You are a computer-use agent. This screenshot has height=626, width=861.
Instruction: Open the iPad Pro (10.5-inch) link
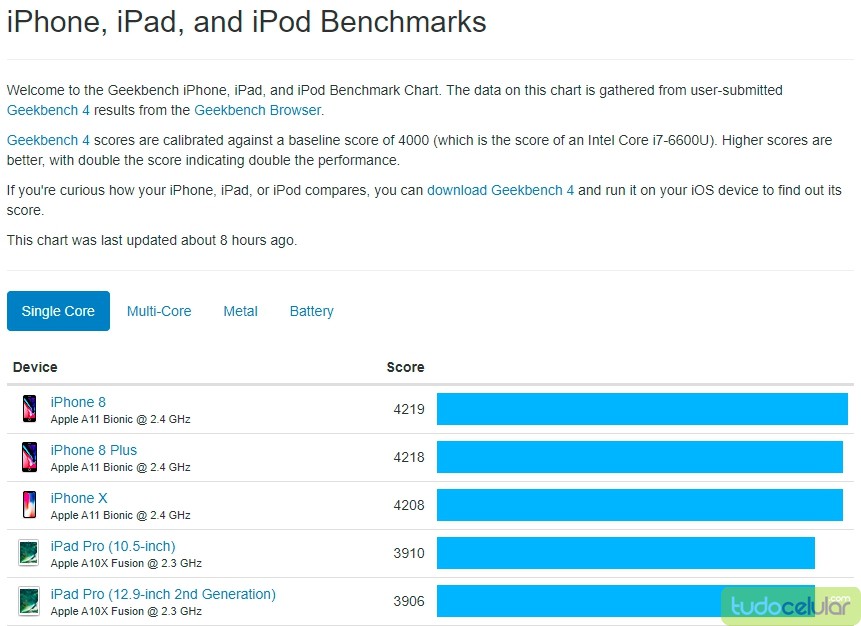tap(113, 546)
